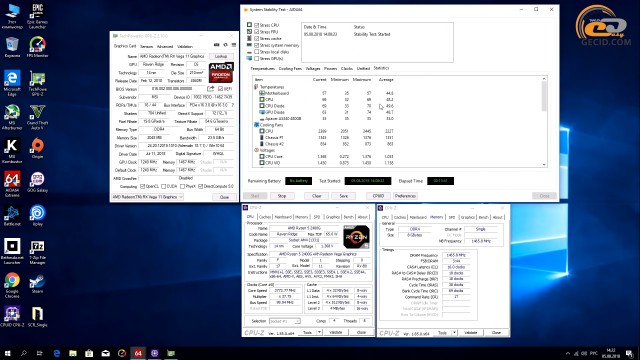Click the Stop button in AIDA64
Image resolution: width=640 pixels, height=360 pixels.
pos(282,196)
